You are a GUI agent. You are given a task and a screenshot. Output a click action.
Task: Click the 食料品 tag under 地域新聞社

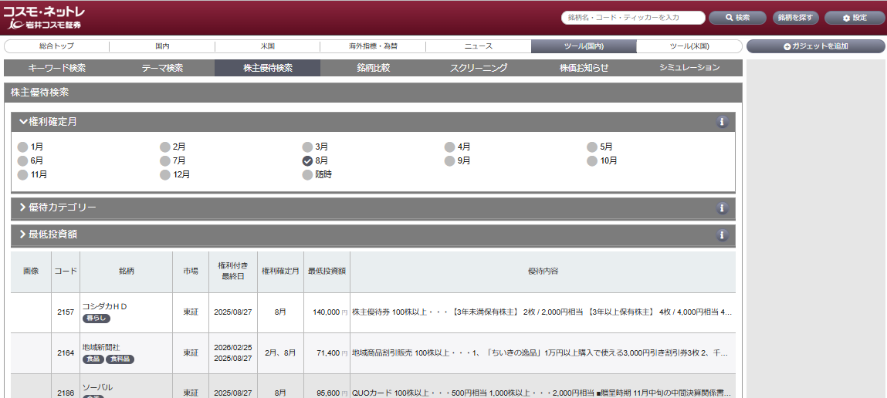[x=120, y=359]
